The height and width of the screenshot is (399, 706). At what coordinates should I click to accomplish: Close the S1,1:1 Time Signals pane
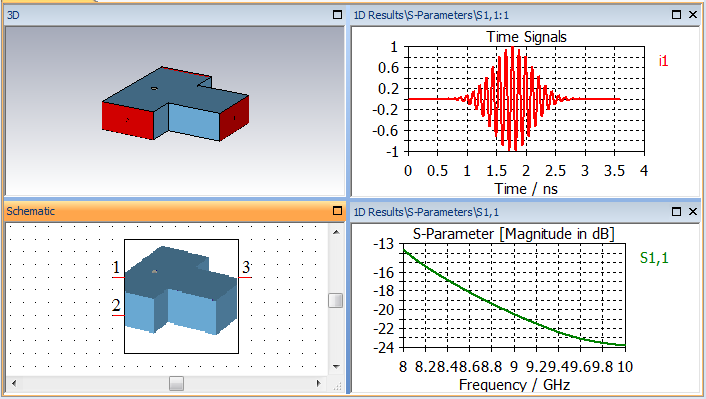[x=693, y=15]
